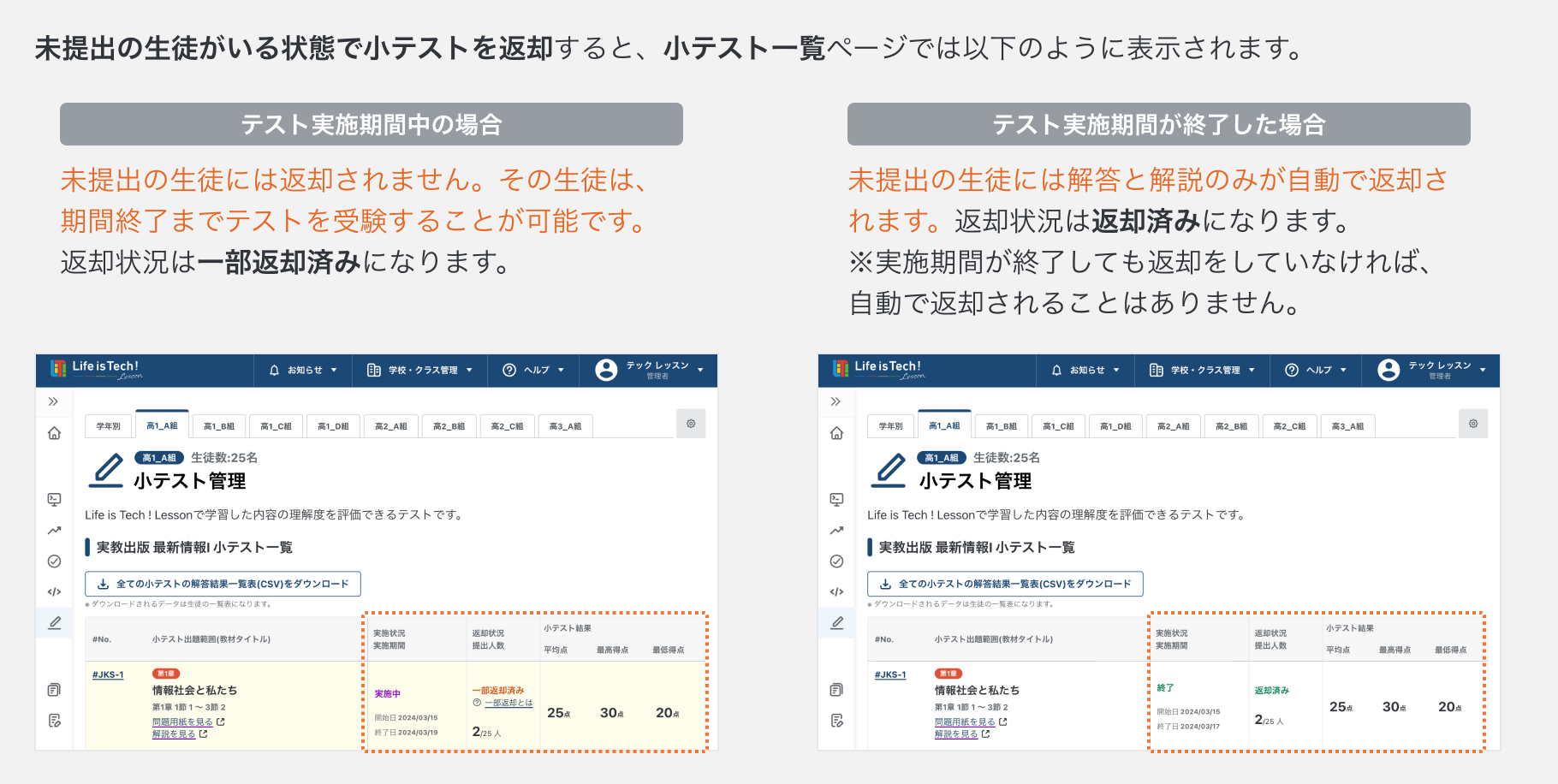The image size is (1558, 784).
Task: Click the 返却済み status text
Action: (1271, 690)
